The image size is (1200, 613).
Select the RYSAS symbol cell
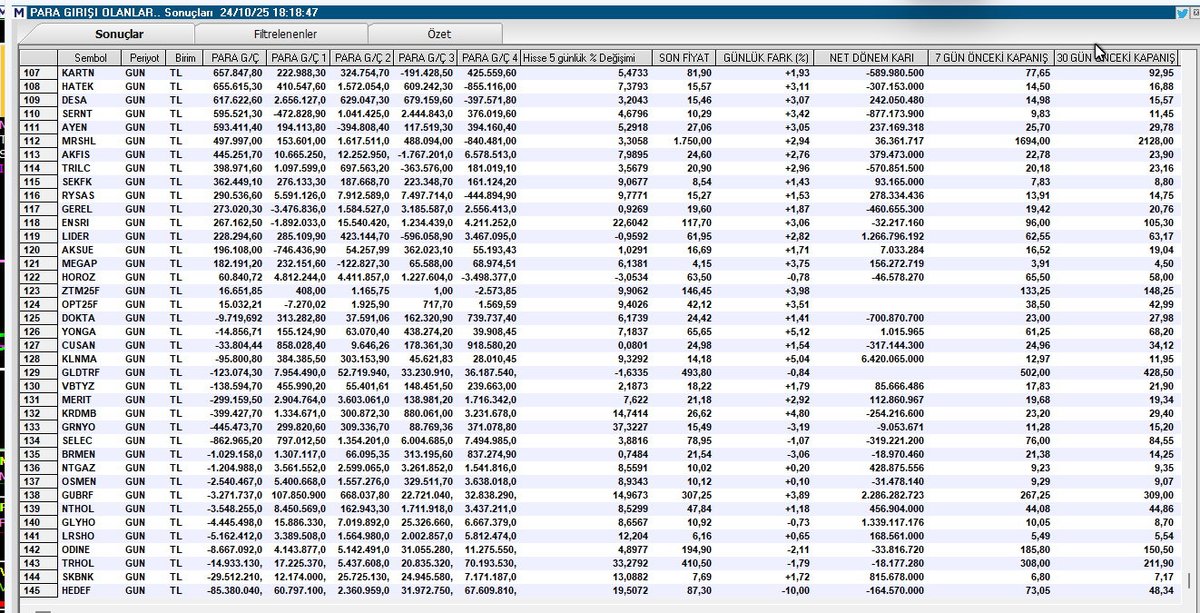[x=88, y=198]
